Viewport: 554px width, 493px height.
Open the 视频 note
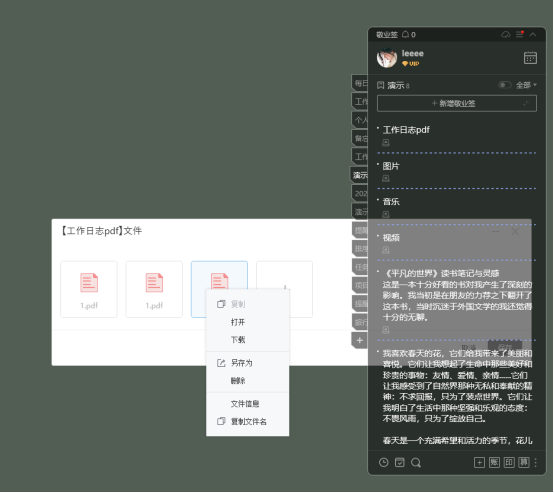coord(391,237)
